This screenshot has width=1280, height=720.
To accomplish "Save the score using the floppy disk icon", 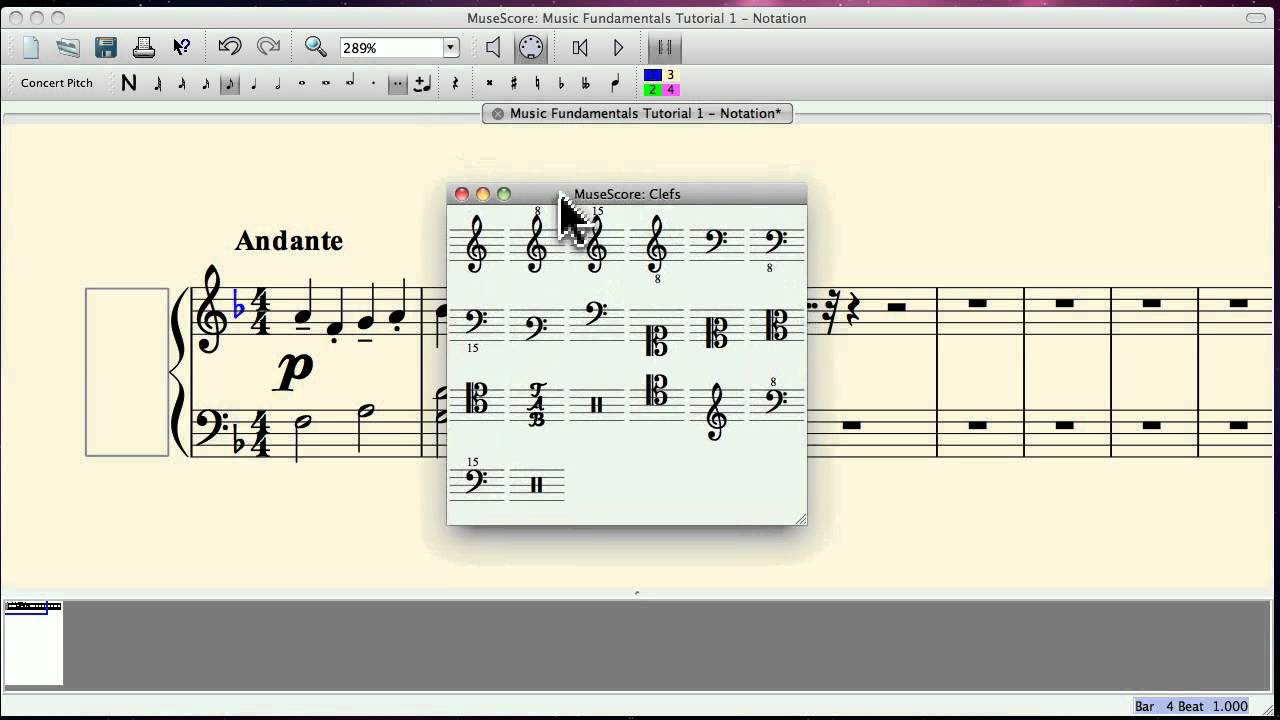I will (x=106, y=47).
